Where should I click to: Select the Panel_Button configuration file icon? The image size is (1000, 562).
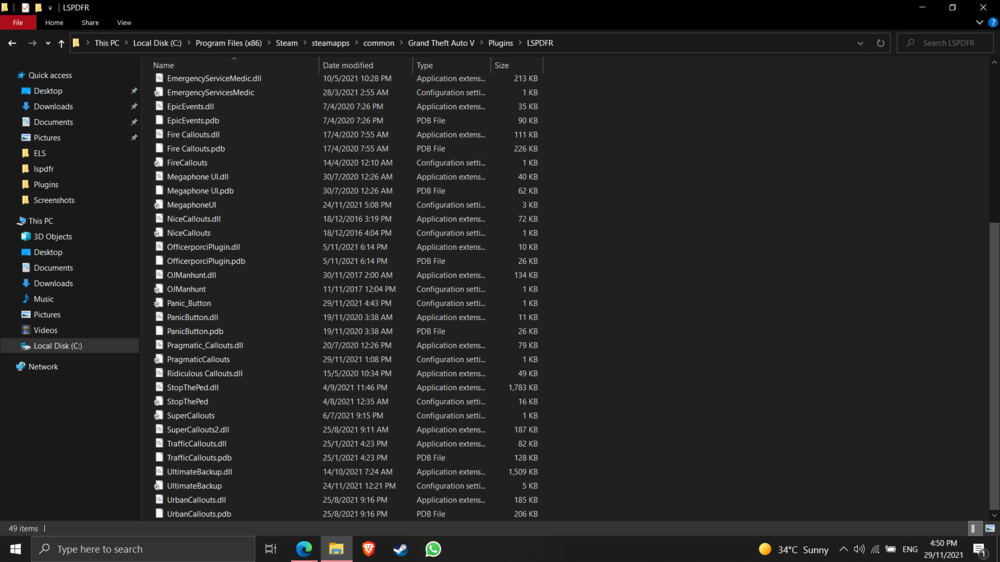point(159,303)
